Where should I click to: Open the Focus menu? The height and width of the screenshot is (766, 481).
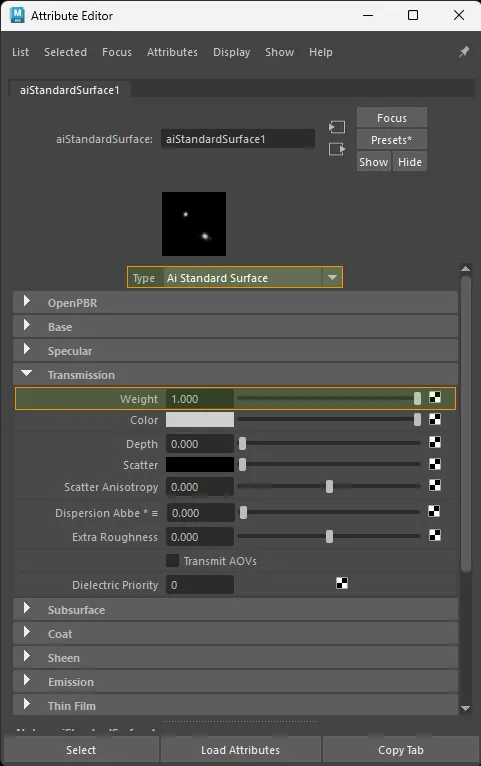coord(117,52)
